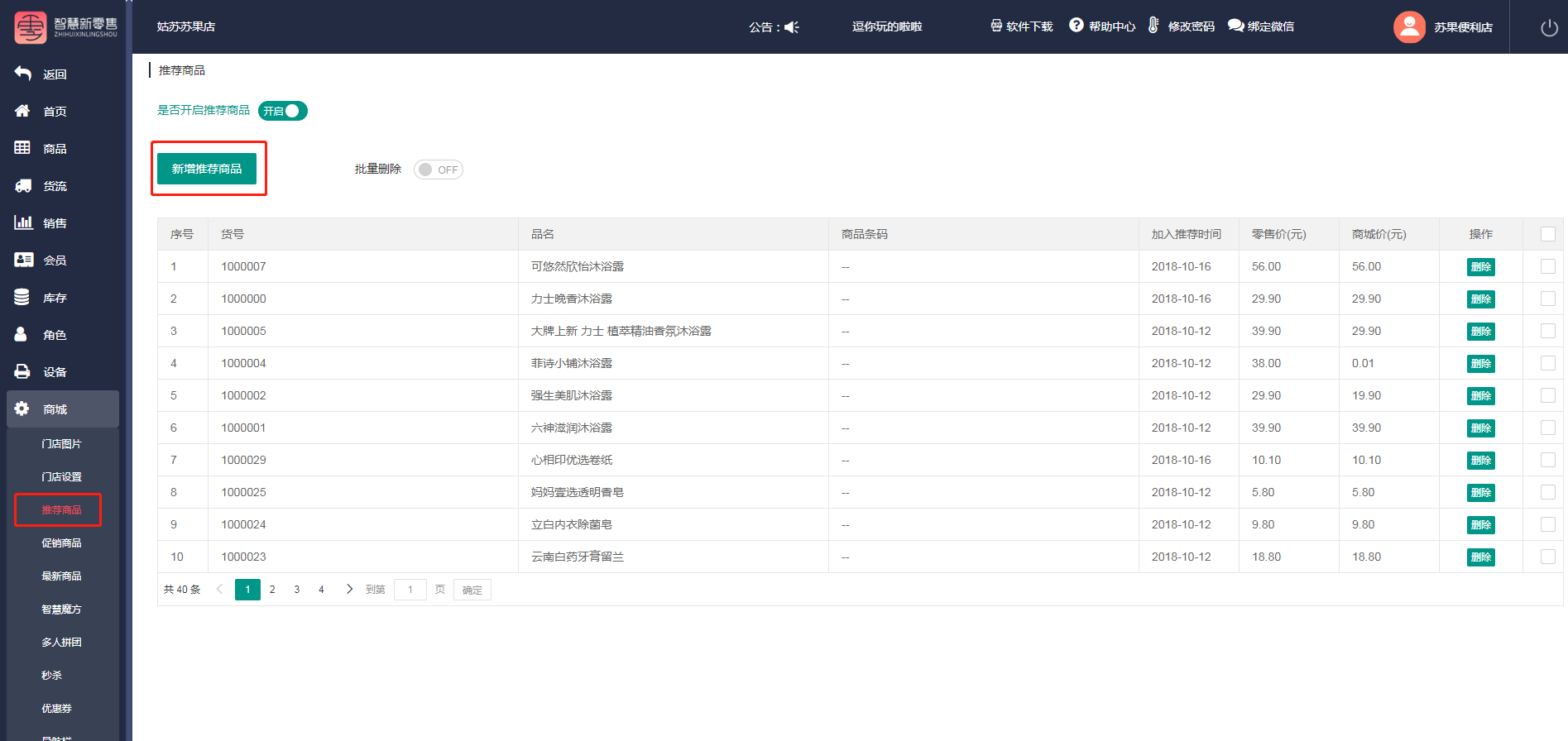Click the bar chart icon for 销售
The height and width of the screenshot is (741, 1568).
point(23,222)
